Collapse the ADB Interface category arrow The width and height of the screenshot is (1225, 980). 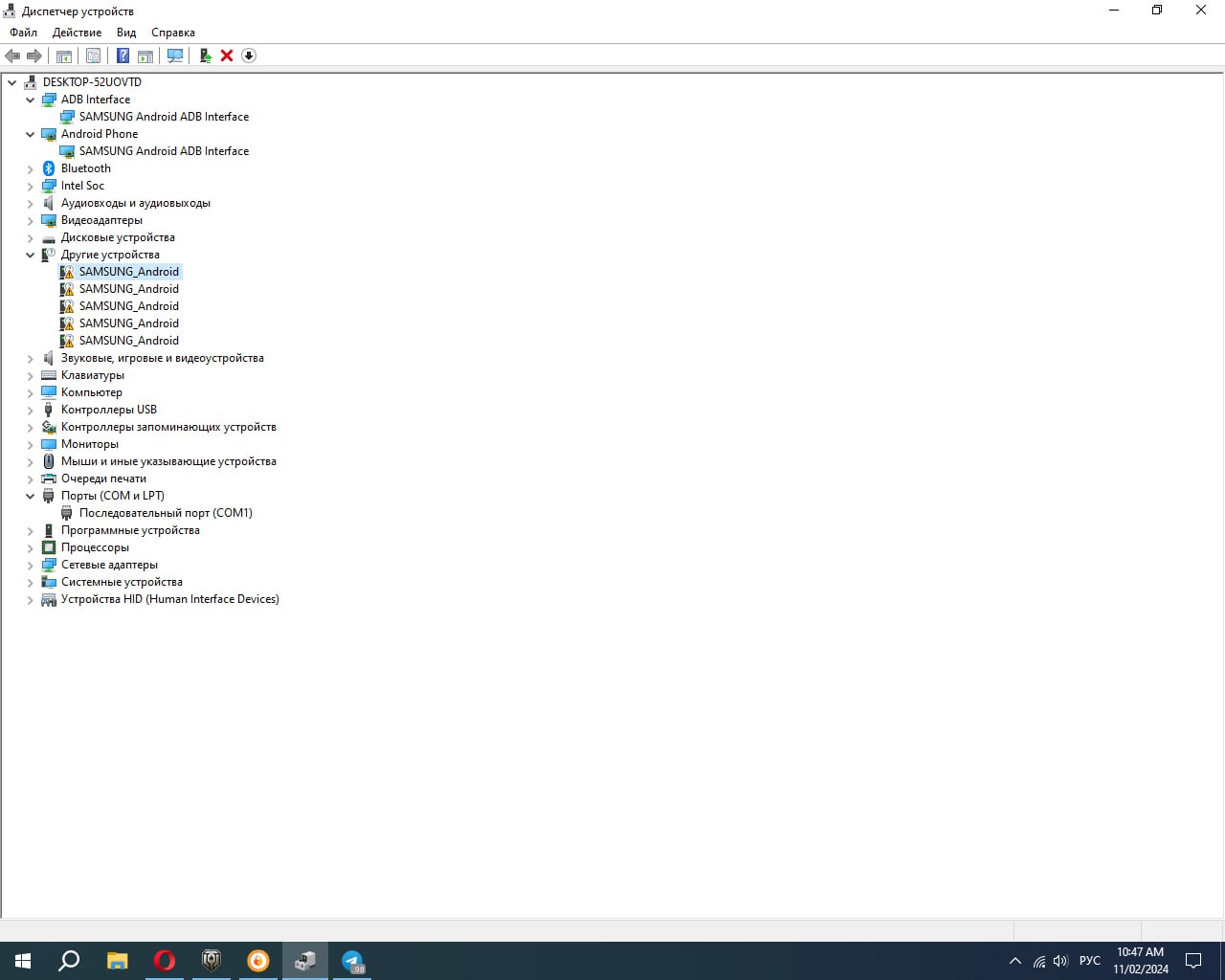[x=31, y=100]
